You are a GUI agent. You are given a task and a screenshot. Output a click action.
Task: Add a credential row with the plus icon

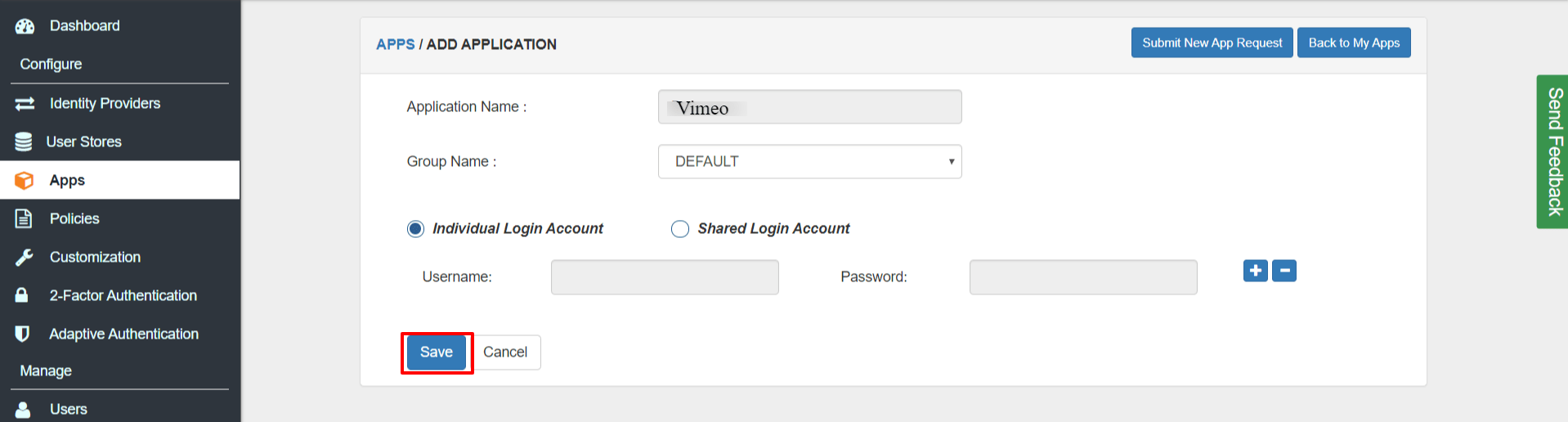(1255, 271)
